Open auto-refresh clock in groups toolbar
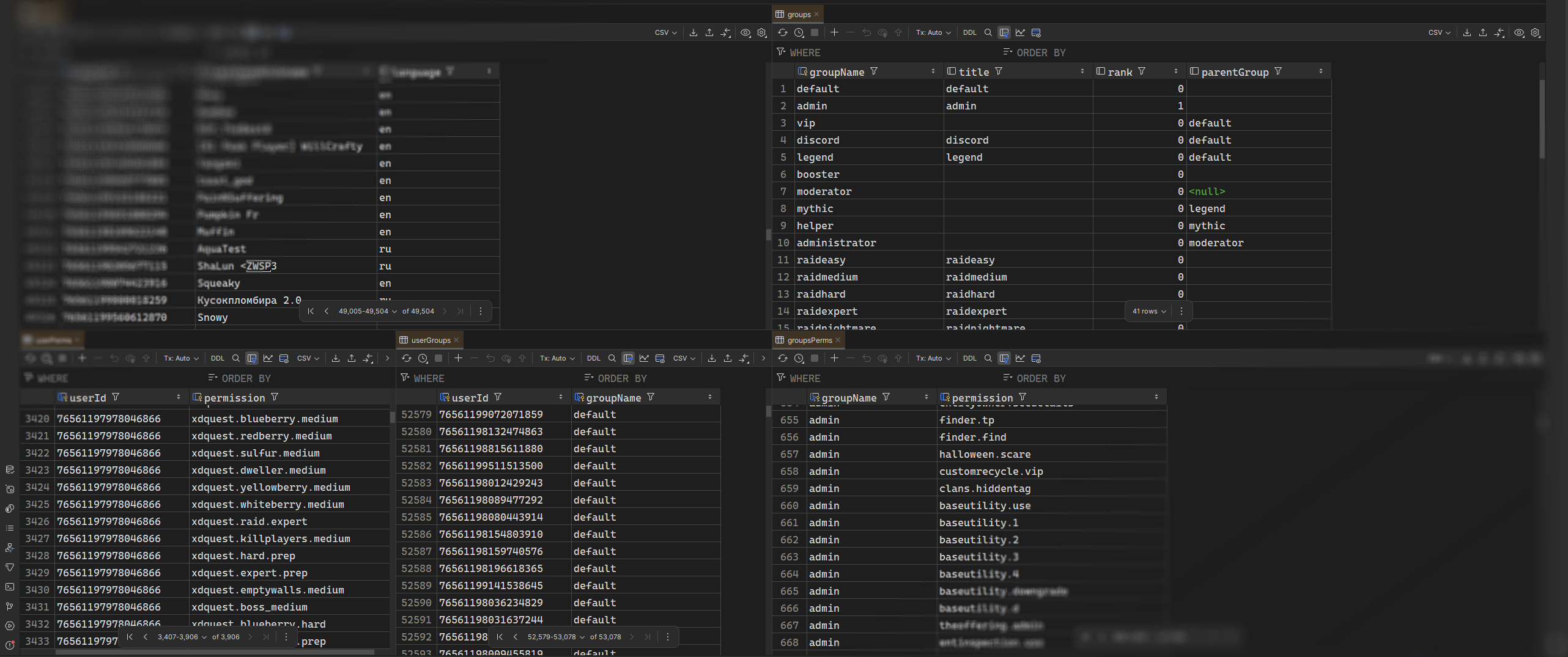This screenshot has height=657, width=1568. (x=799, y=32)
